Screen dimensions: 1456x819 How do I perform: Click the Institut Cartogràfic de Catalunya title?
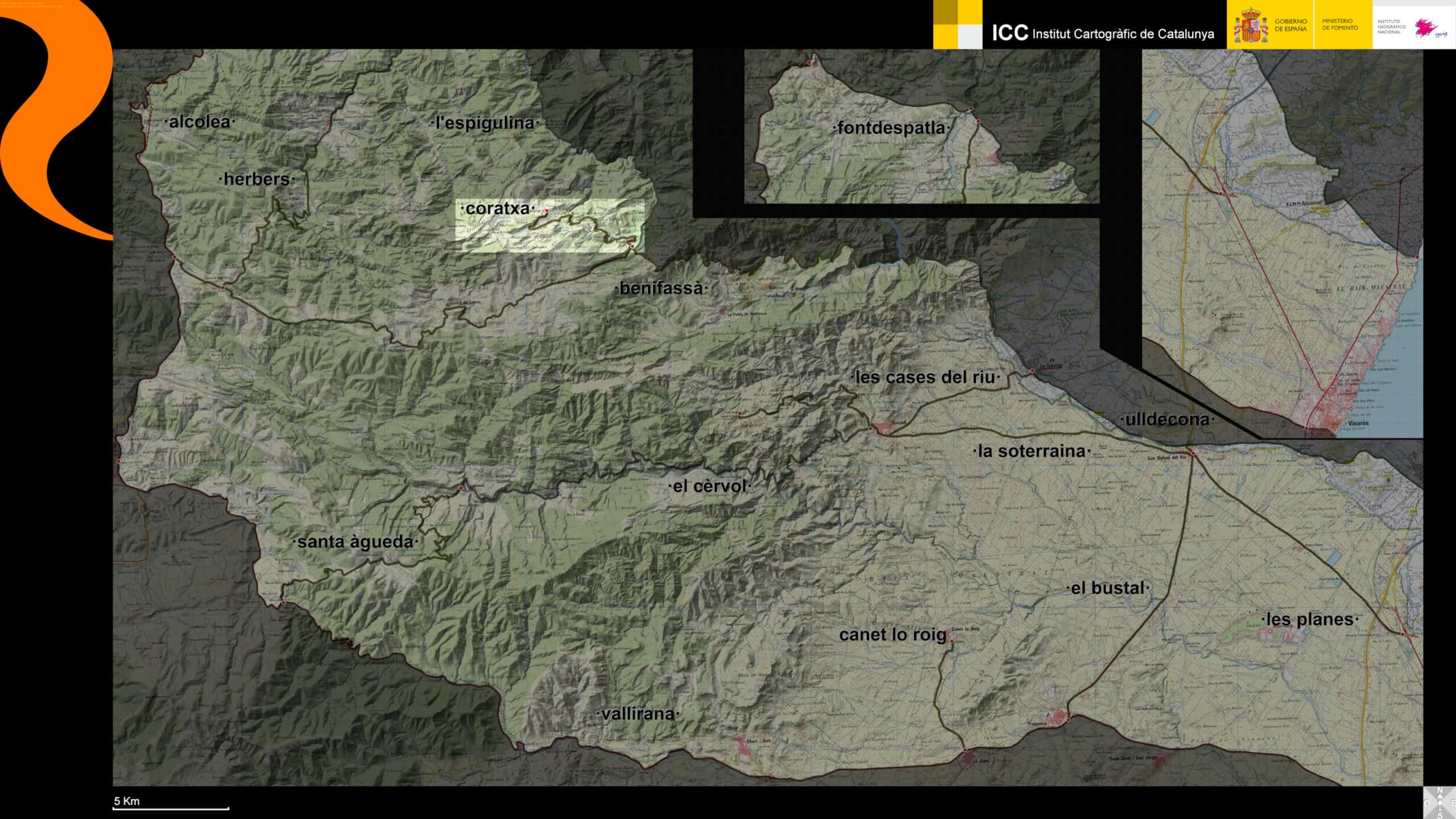point(1103,34)
